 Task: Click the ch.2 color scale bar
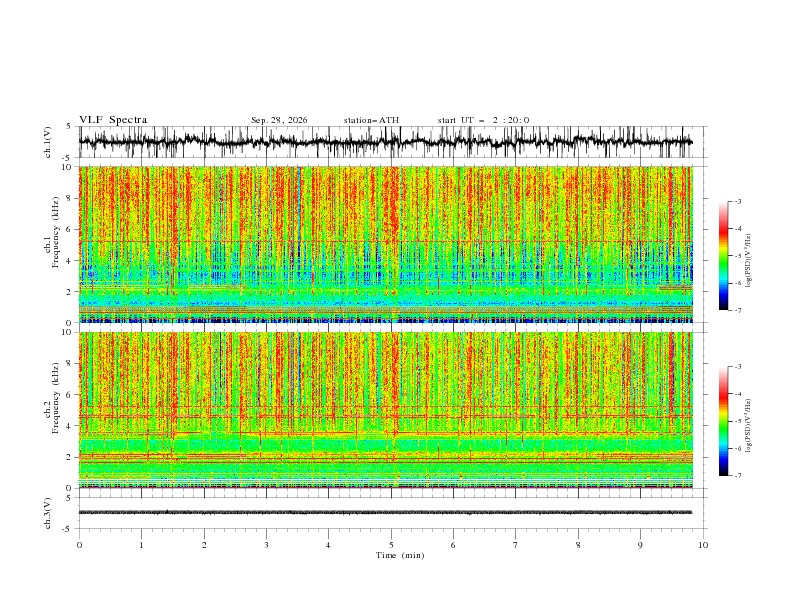click(x=723, y=421)
